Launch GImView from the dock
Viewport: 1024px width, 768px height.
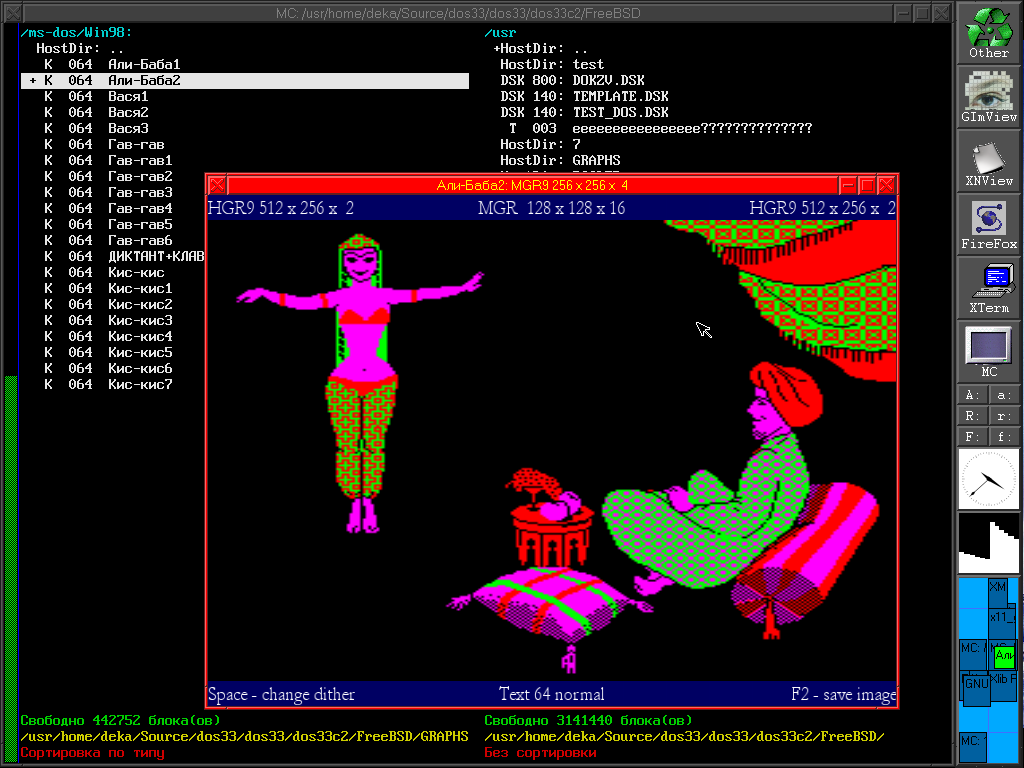tap(989, 97)
